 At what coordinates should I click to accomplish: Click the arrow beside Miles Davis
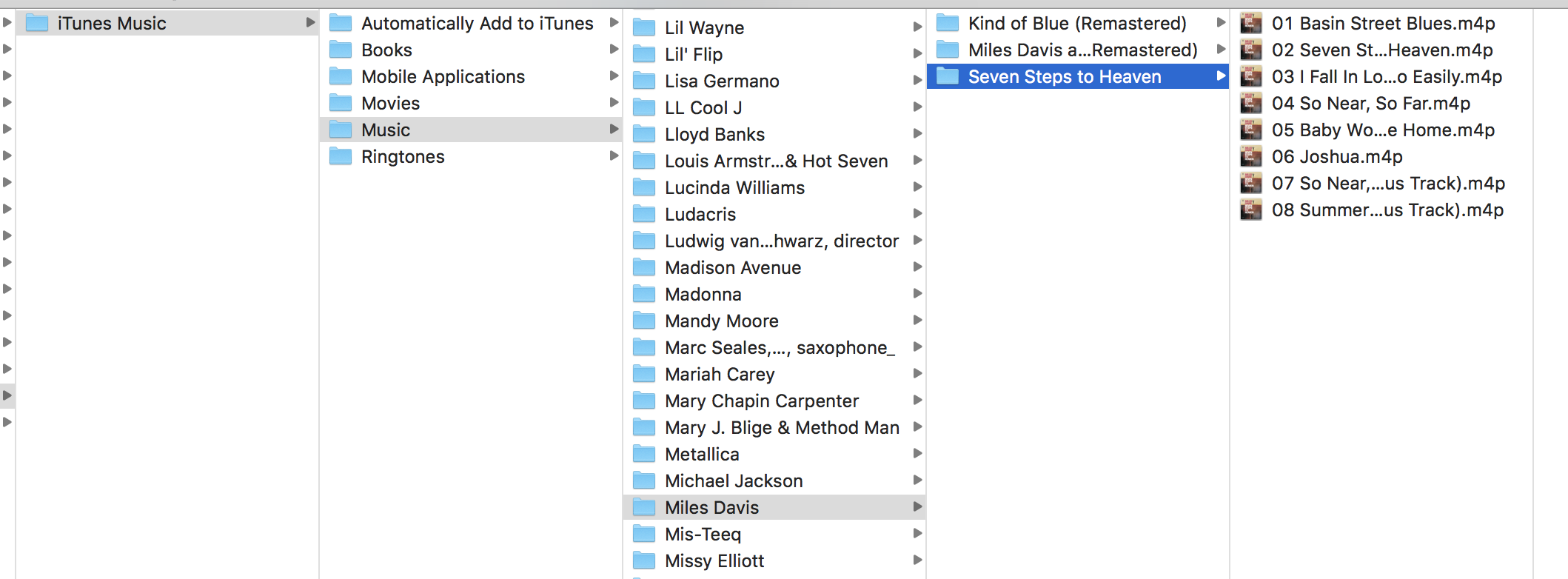point(917,506)
